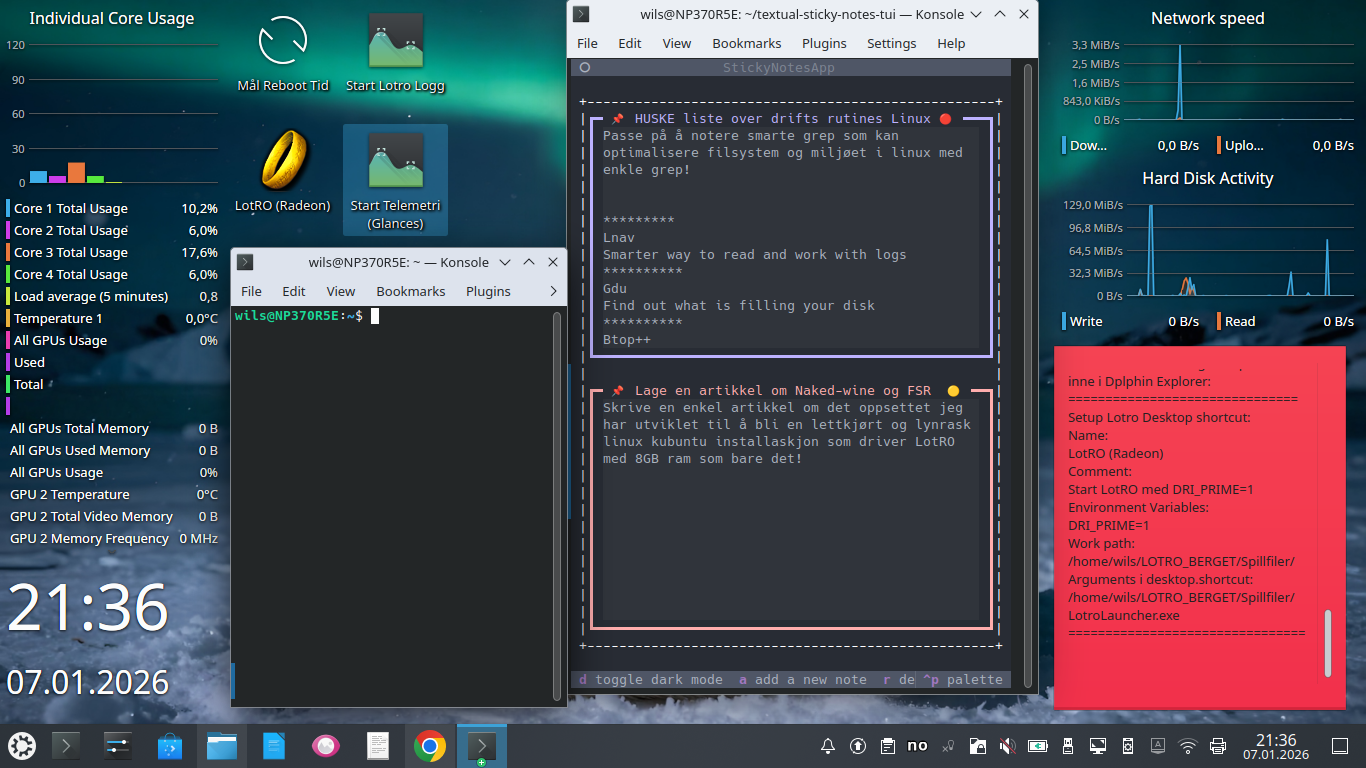Click the red dot on HUSKE note
1366x768 pixels.
945,119
